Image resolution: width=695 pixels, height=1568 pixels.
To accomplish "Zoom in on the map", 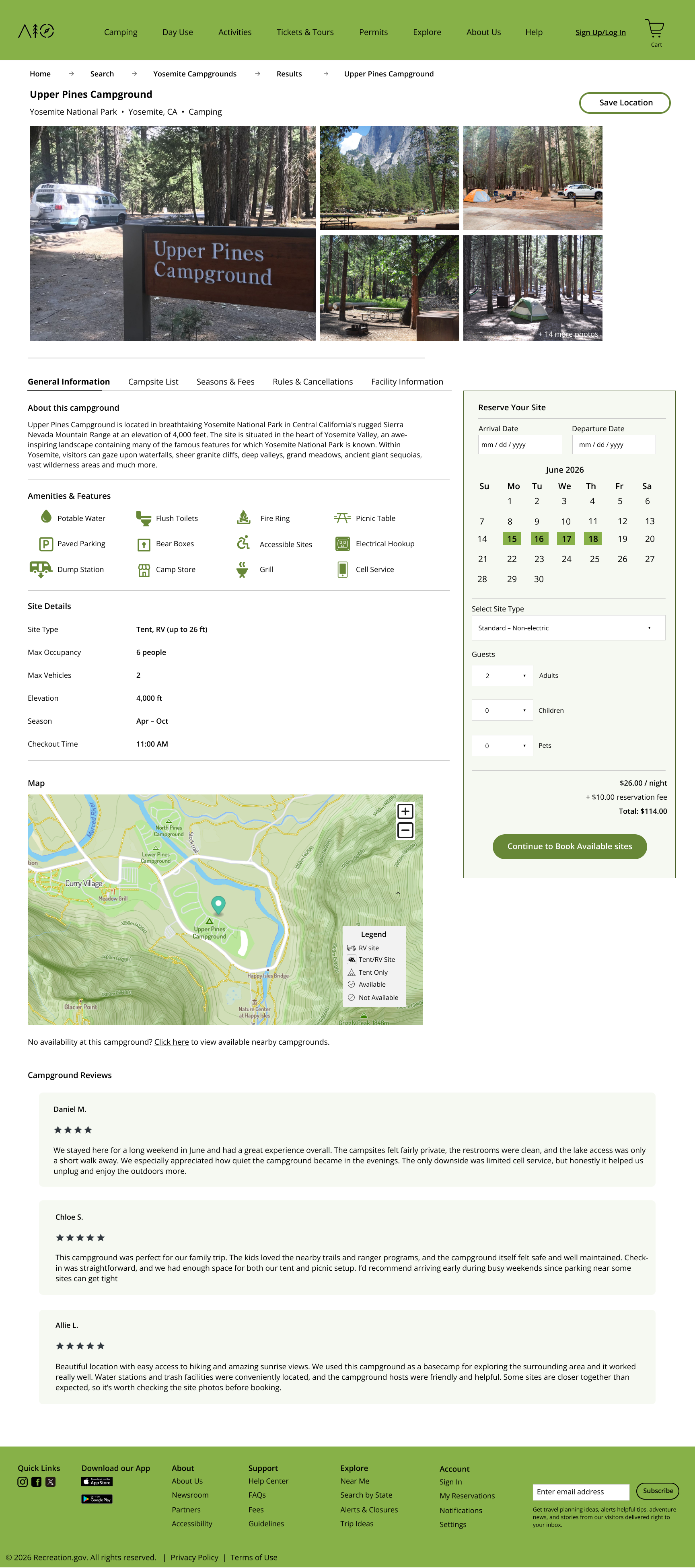I will 405,811.
